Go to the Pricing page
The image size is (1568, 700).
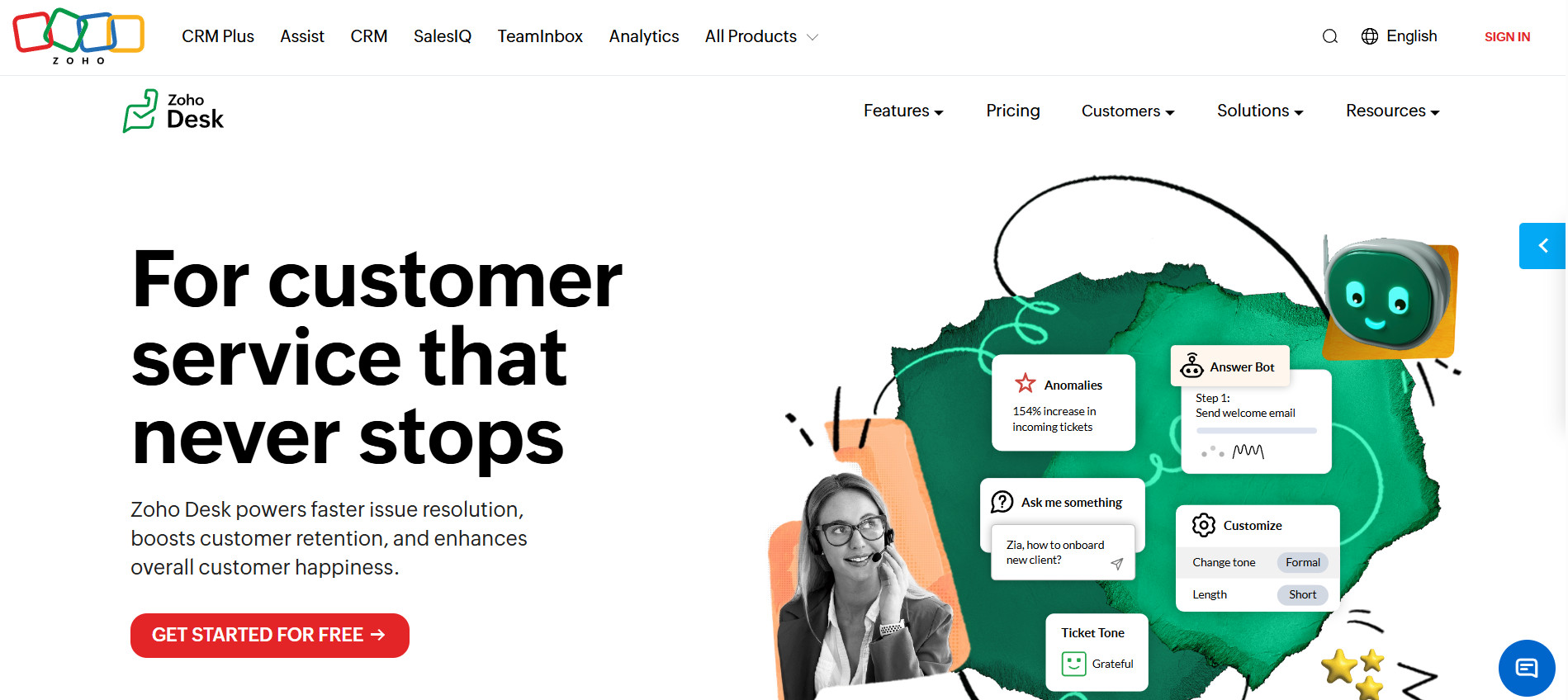point(1013,111)
